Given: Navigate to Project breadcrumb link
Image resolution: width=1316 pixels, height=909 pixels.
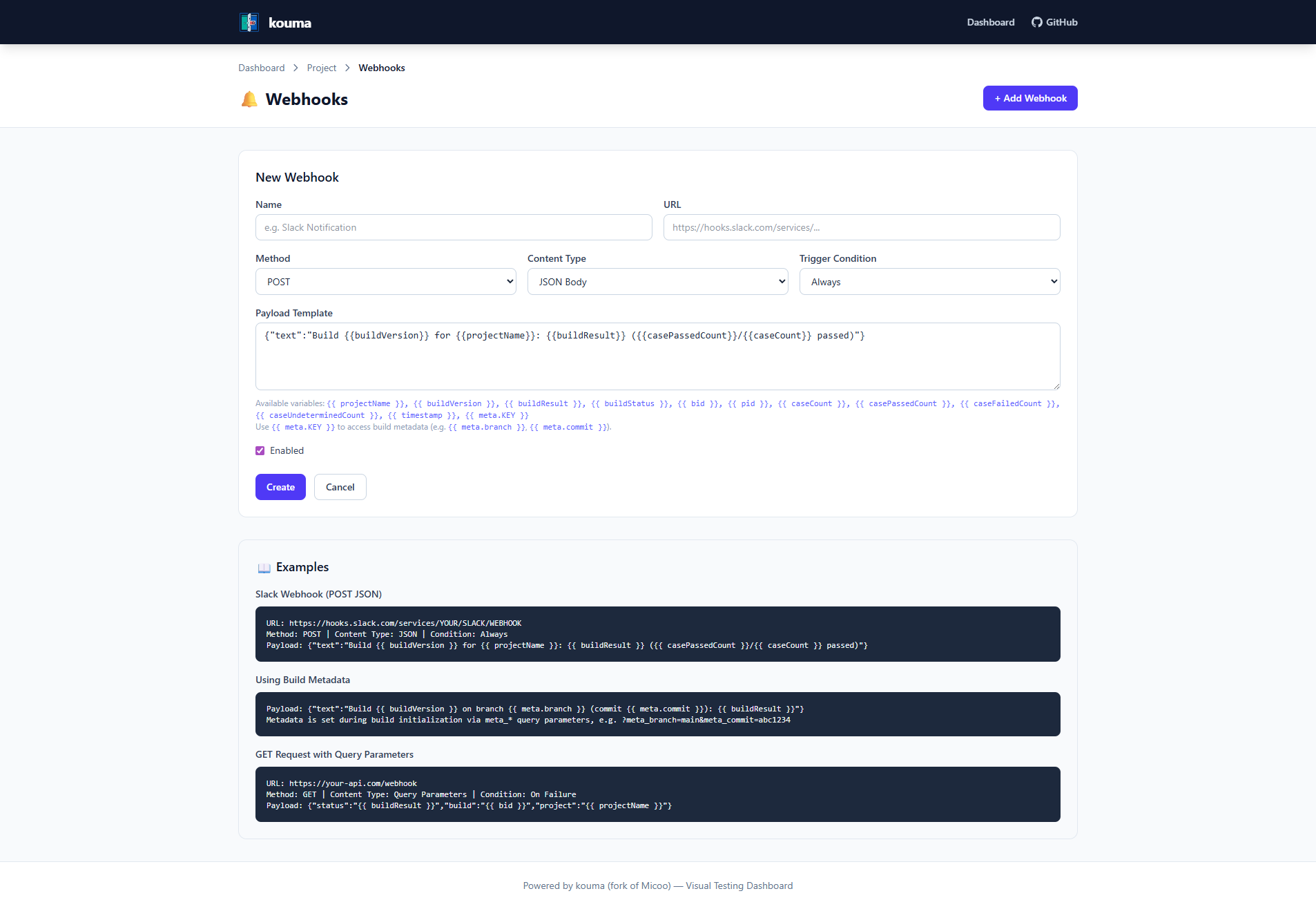Looking at the screenshot, I should click(321, 68).
